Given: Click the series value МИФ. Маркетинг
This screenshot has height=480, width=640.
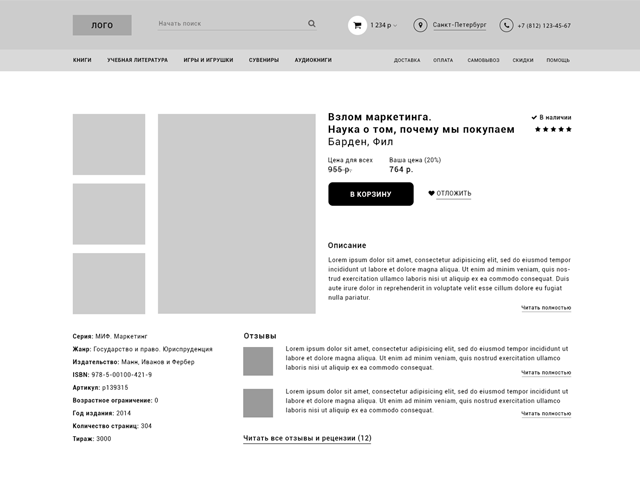Looking at the screenshot, I should click(121, 336).
